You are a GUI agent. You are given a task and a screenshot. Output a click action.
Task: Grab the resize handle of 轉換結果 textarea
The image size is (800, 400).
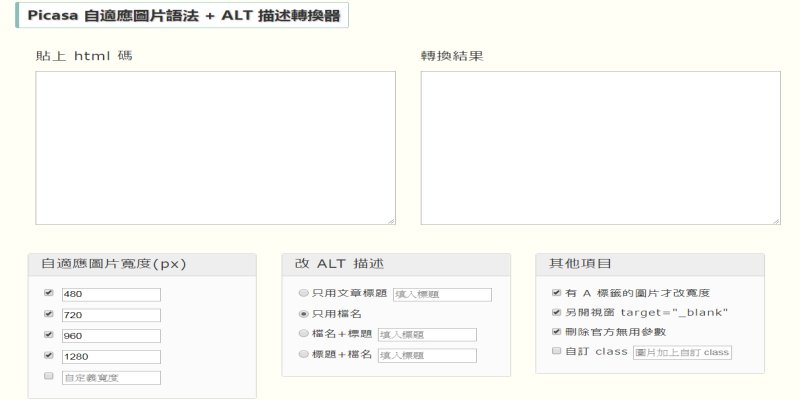click(x=777, y=221)
